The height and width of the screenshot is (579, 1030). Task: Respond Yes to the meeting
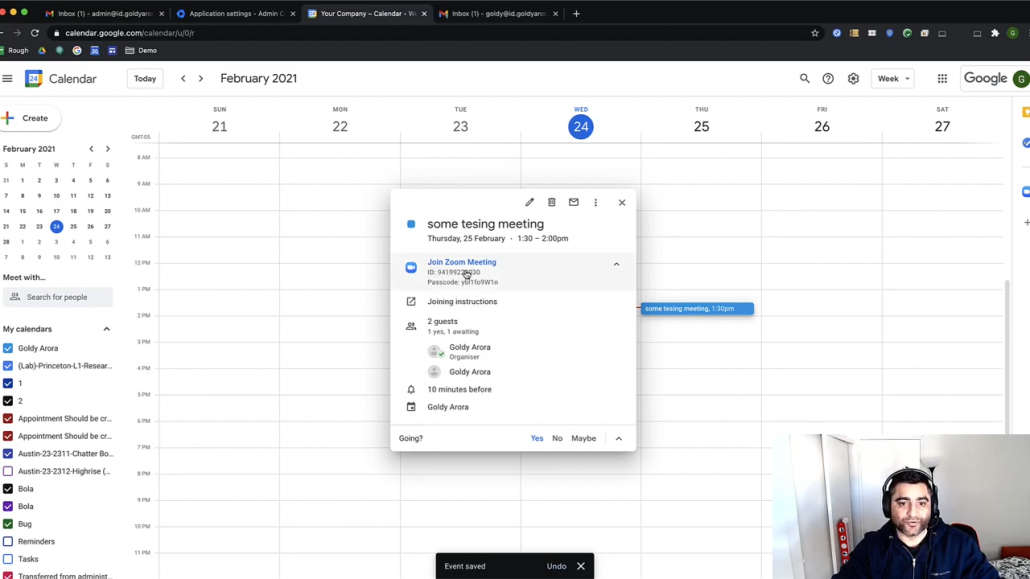[537, 438]
